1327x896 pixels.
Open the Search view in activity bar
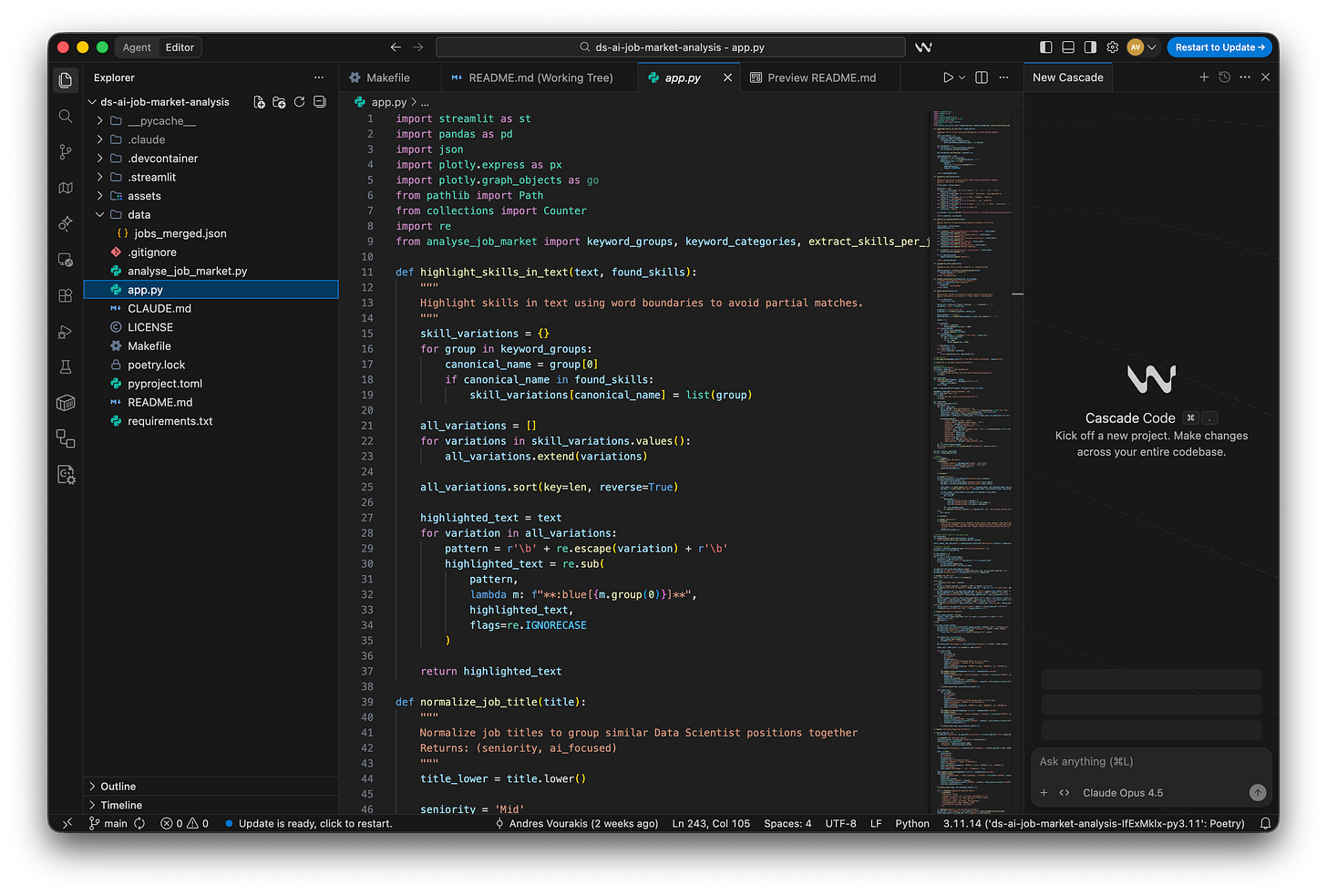coord(66,116)
